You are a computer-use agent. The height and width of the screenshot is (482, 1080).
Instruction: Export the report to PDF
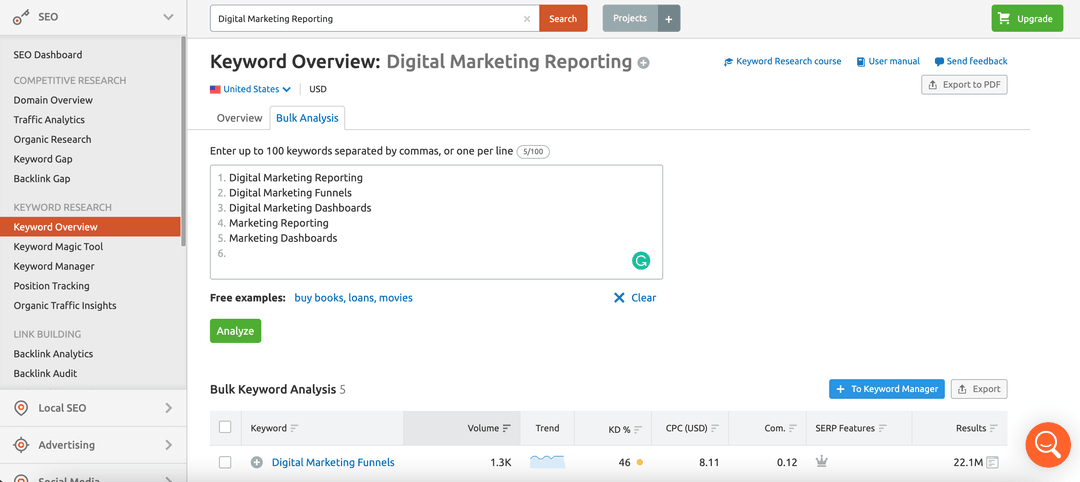click(x=964, y=85)
